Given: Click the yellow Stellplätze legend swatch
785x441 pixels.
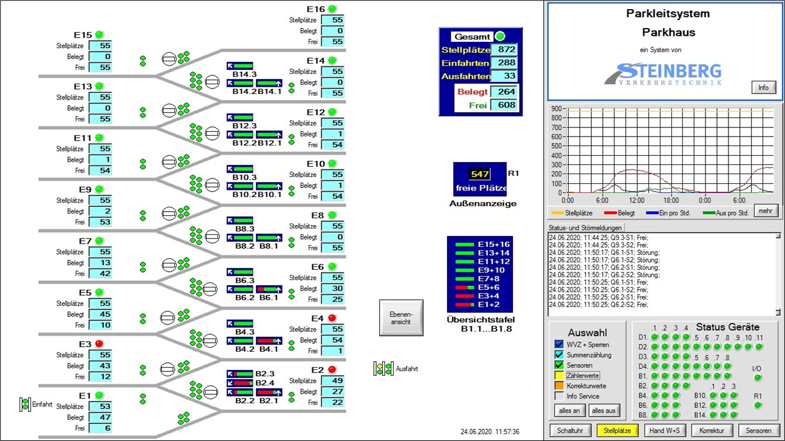Looking at the screenshot, I should pyautogui.click(x=557, y=213).
